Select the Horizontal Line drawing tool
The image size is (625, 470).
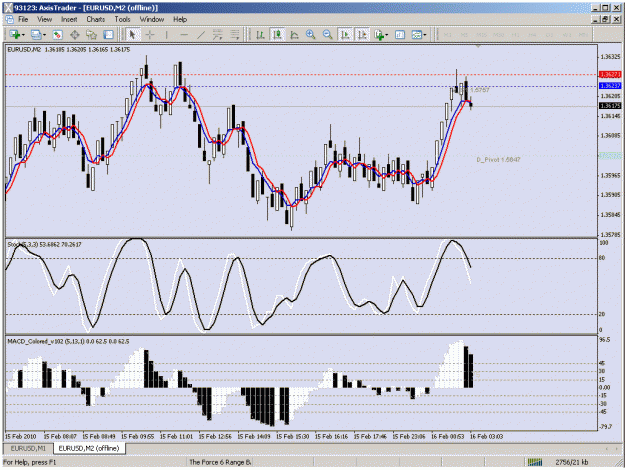pos(183,35)
